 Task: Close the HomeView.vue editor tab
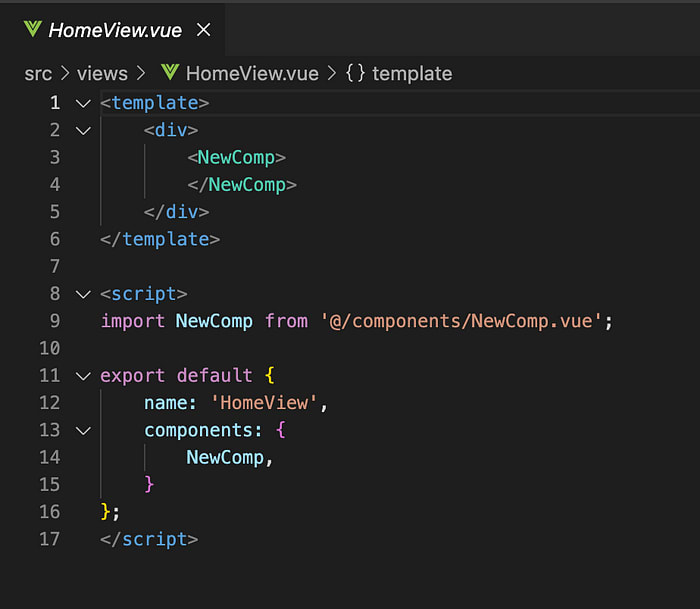coord(204,30)
